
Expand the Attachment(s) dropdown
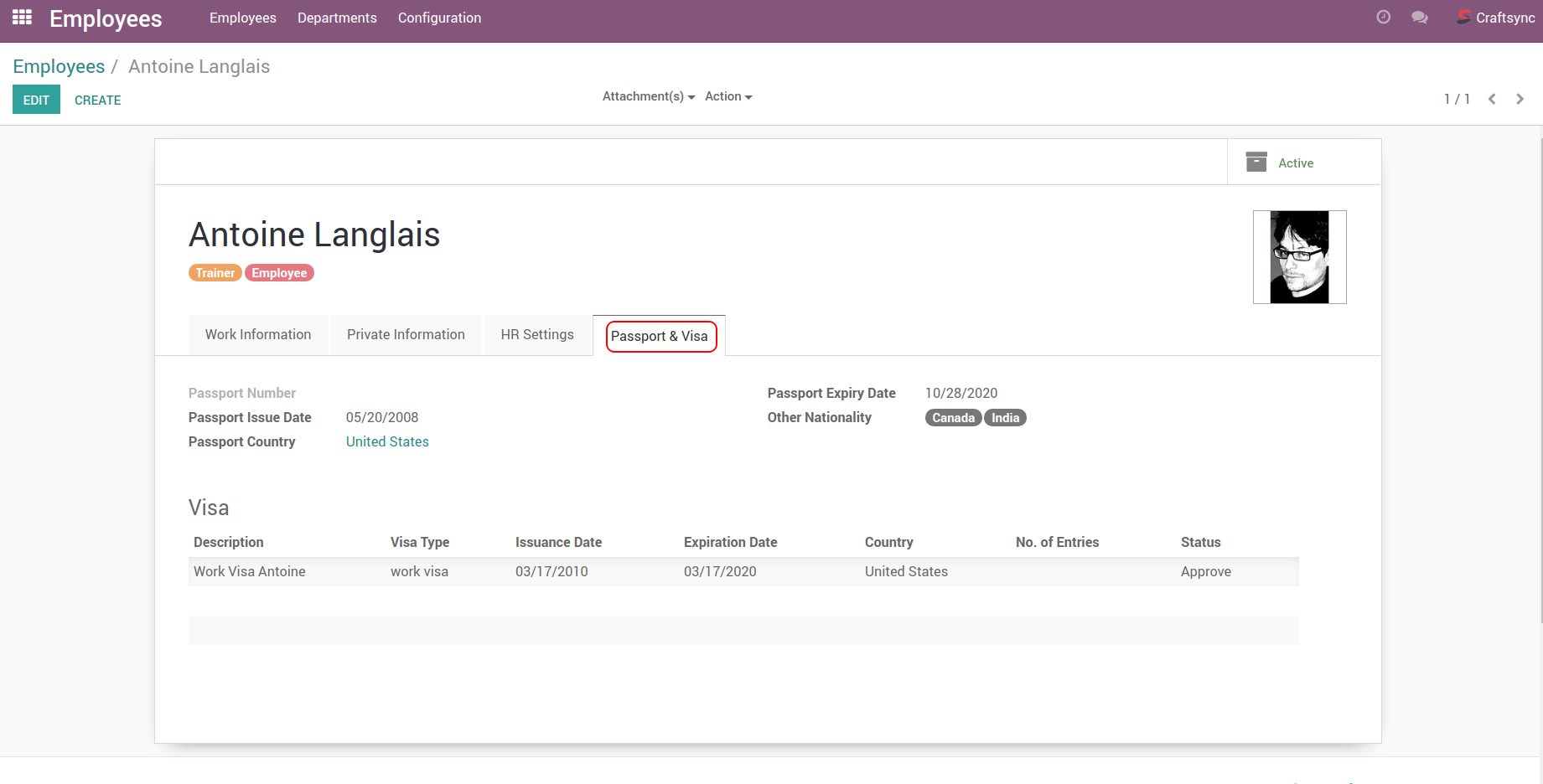pos(648,96)
